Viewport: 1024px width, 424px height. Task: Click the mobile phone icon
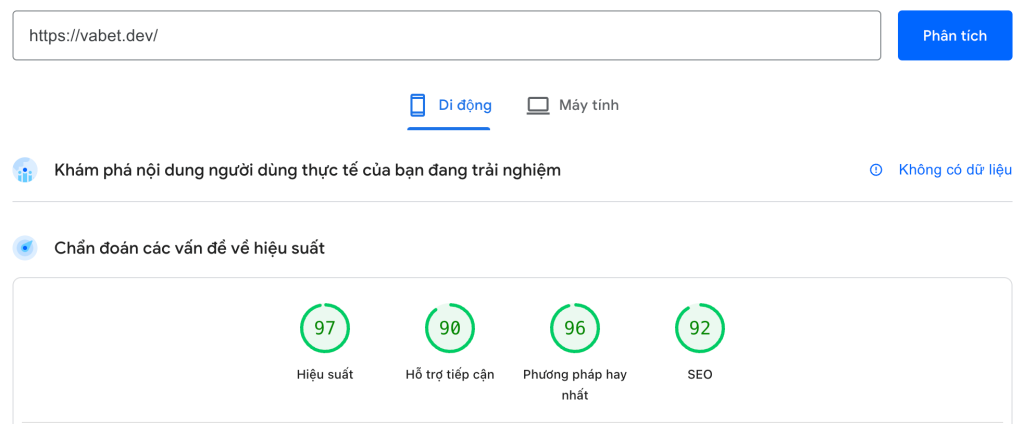pyautogui.click(x=417, y=105)
